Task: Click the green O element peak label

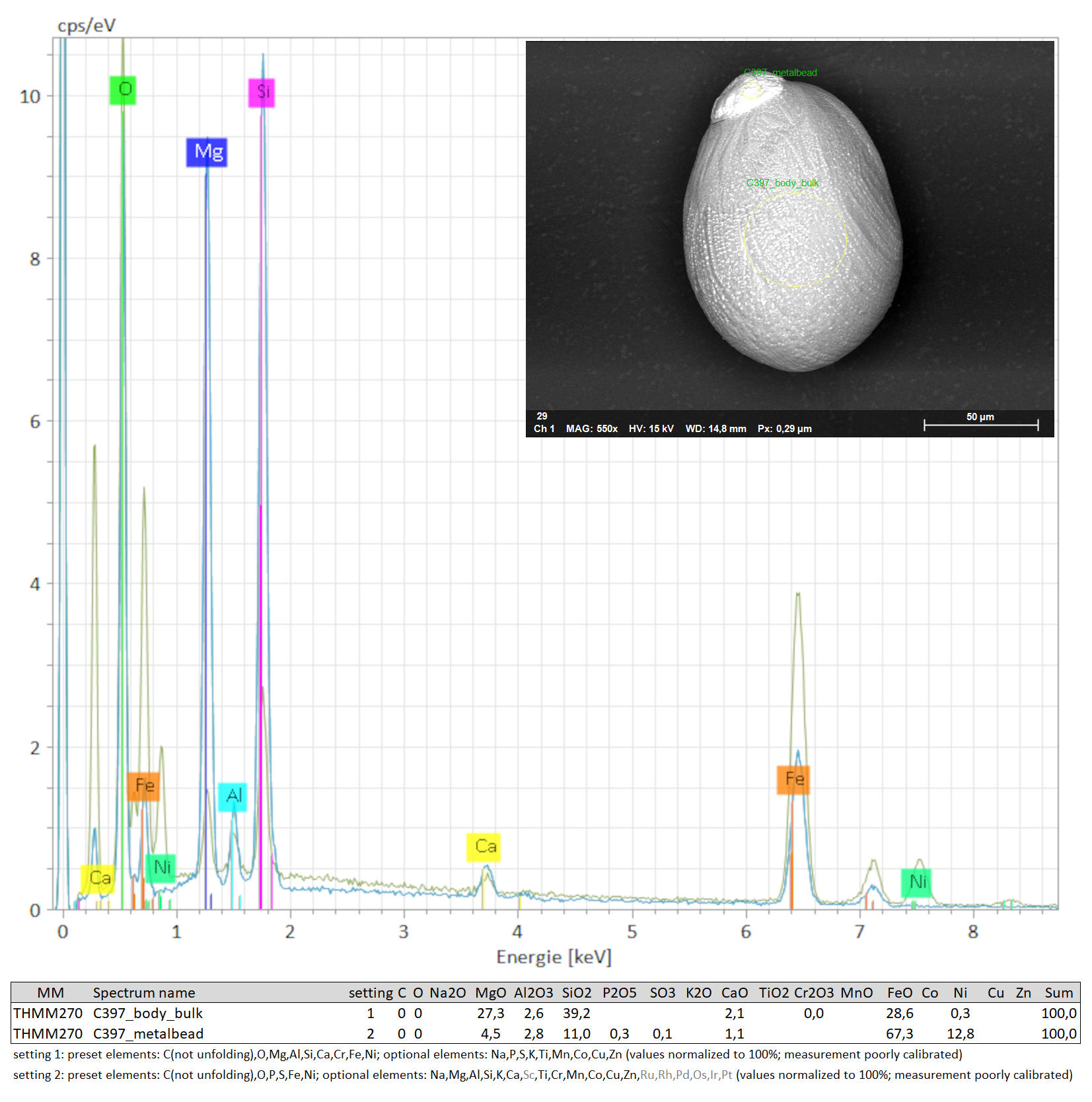Action: (x=123, y=90)
